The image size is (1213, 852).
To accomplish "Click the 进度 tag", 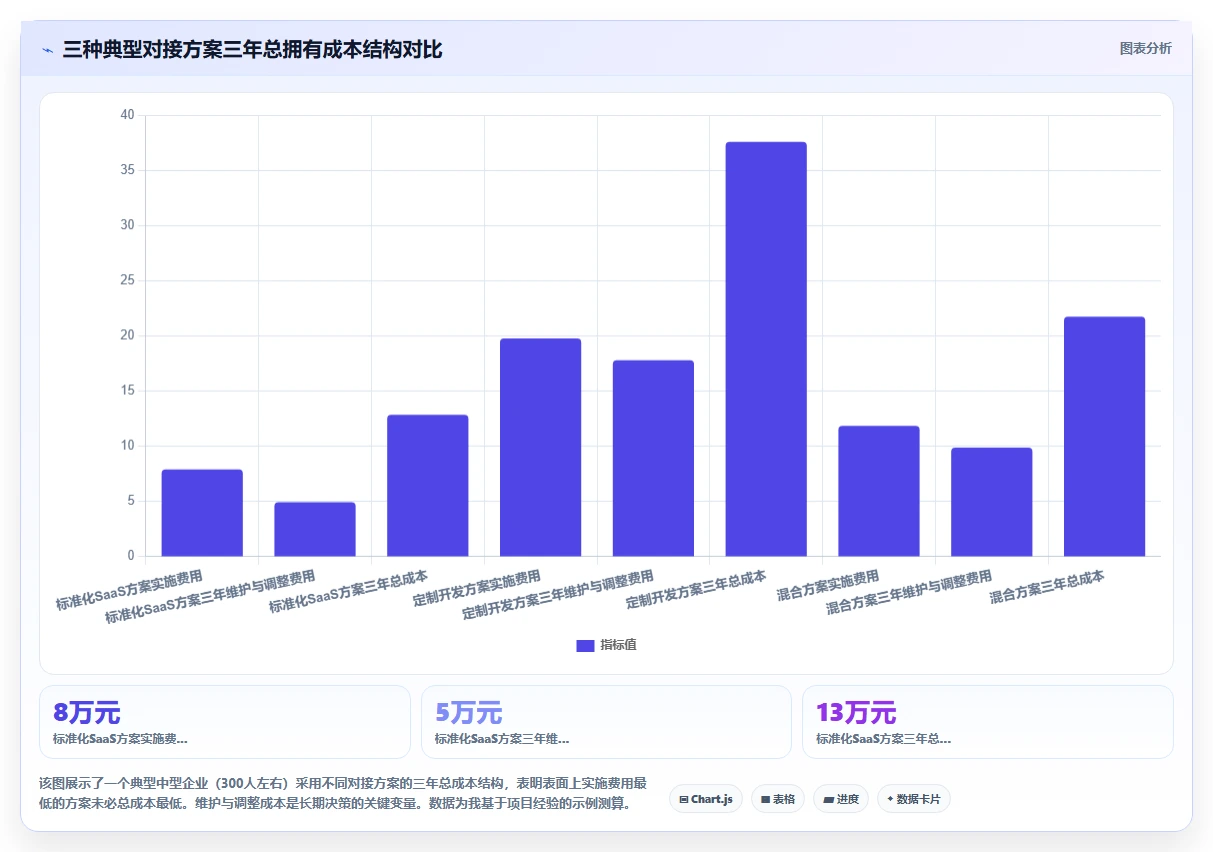I will 841,799.
